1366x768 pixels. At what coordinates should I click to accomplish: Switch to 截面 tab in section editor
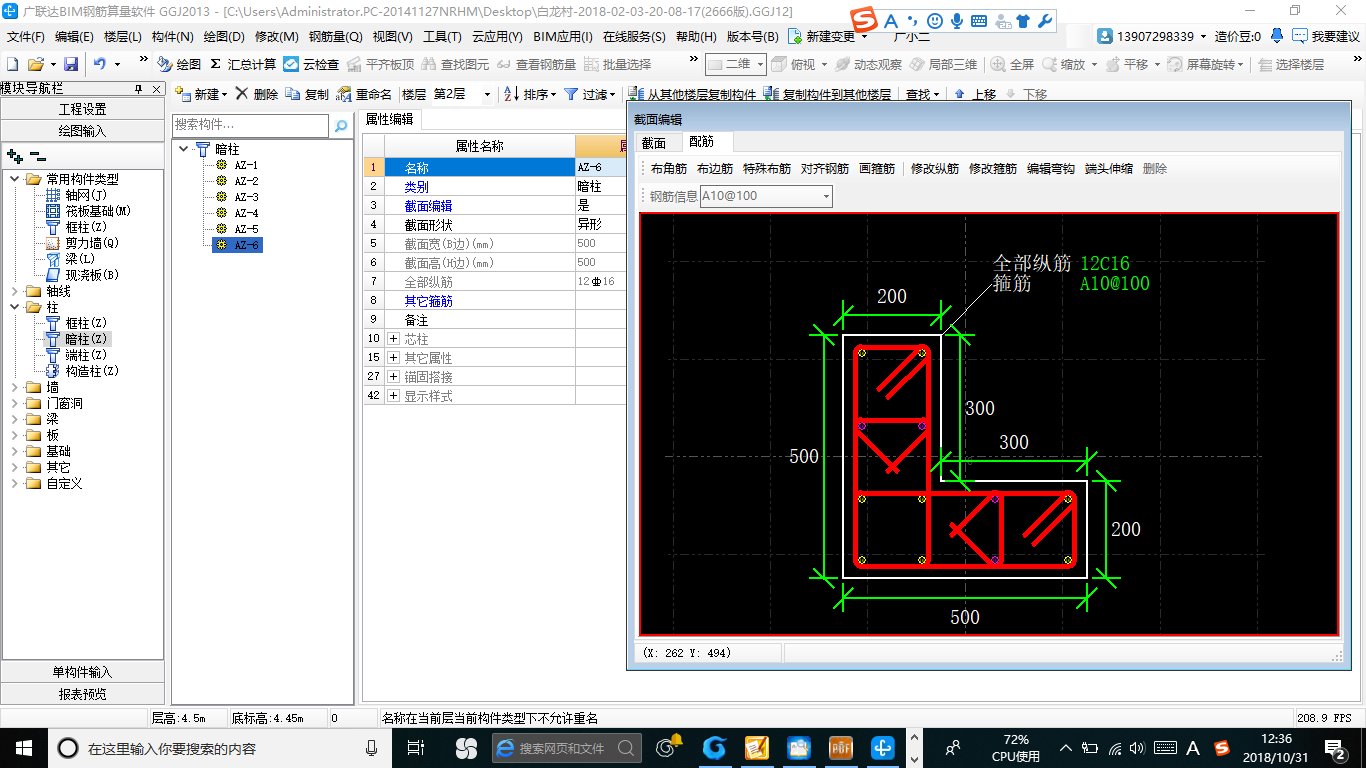[654, 143]
